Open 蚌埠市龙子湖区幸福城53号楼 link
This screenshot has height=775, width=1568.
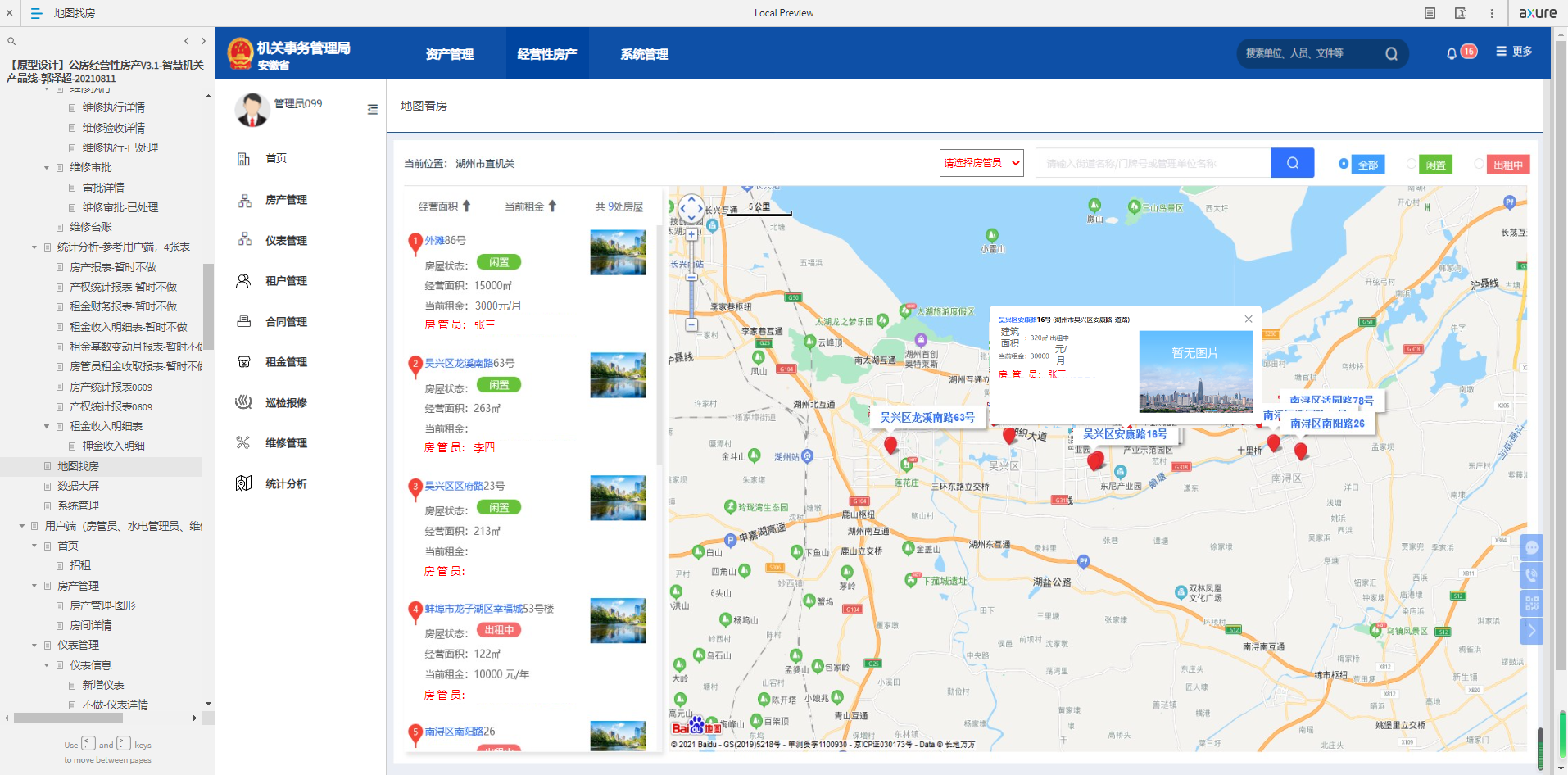pos(489,609)
